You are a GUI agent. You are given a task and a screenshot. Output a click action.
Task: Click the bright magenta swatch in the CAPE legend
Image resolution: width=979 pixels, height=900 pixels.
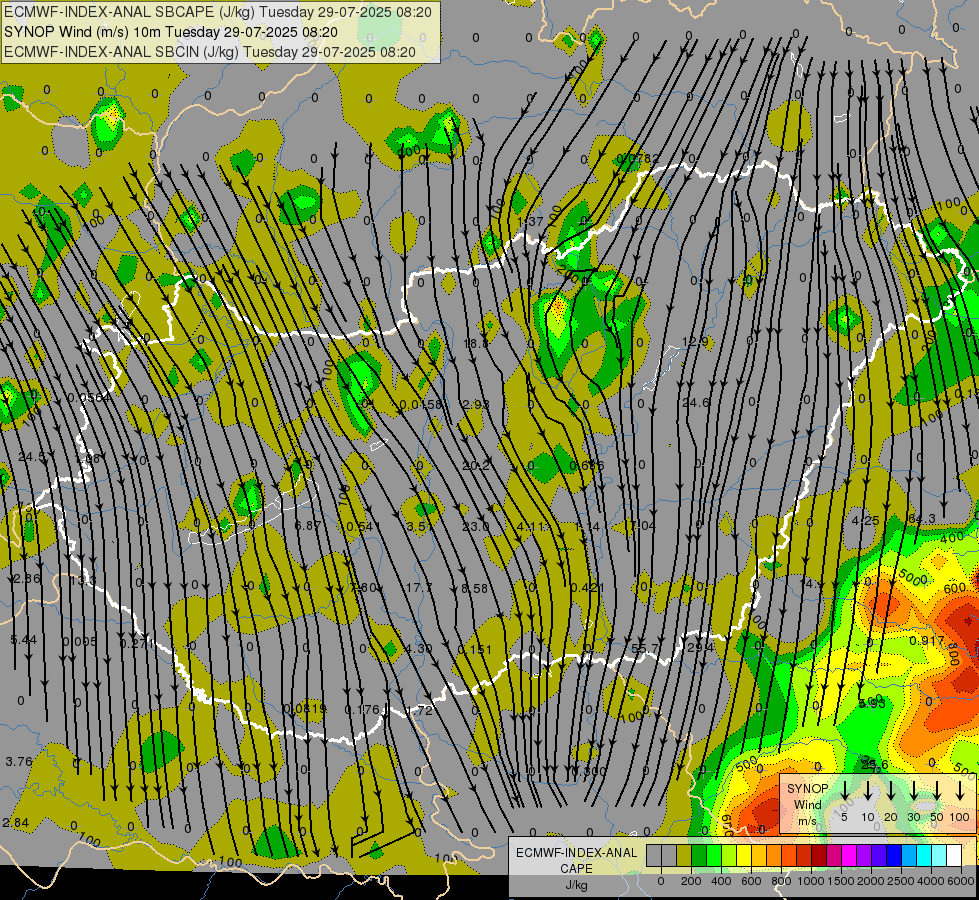click(x=849, y=855)
